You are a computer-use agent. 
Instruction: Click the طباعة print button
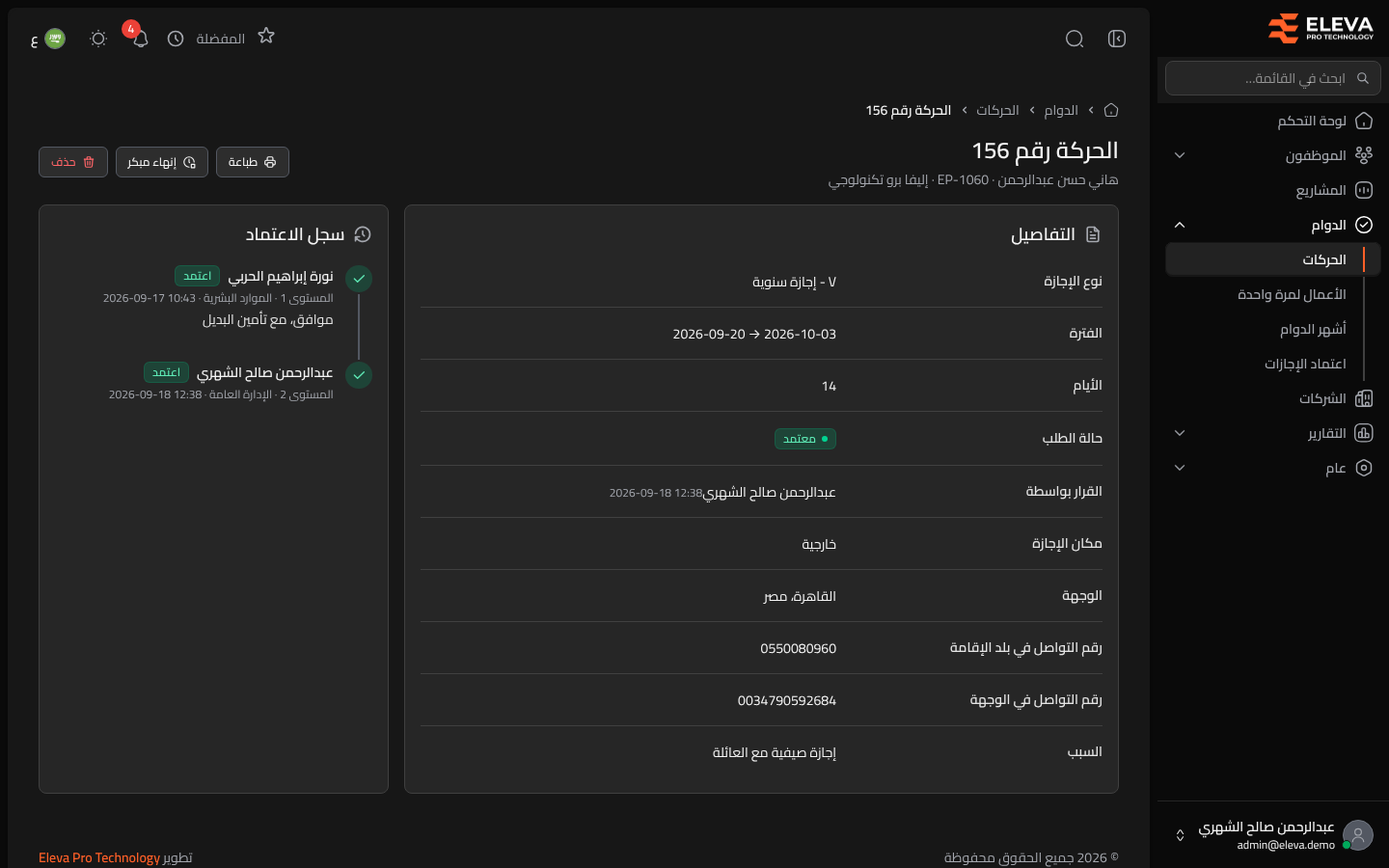point(253,162)
